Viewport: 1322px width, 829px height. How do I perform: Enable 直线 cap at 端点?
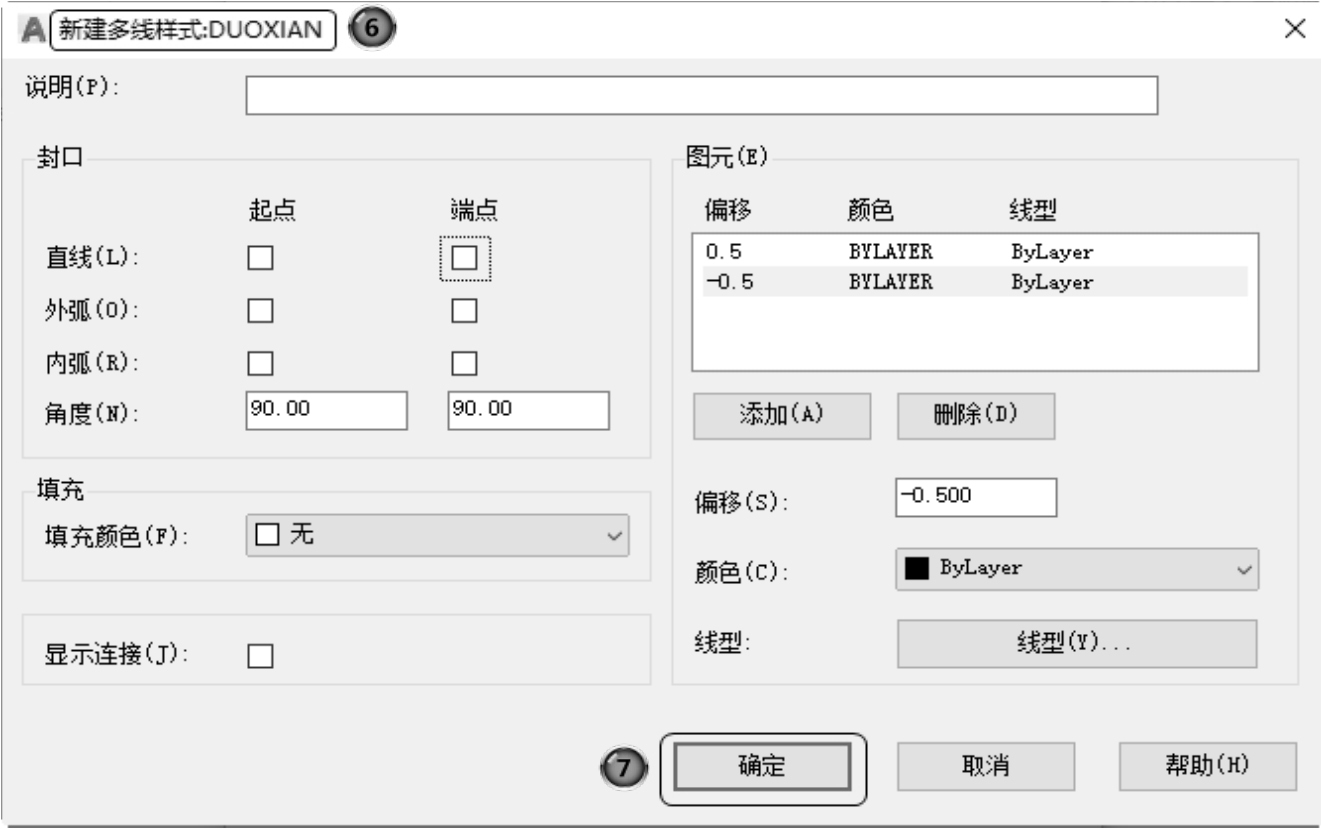464,258
